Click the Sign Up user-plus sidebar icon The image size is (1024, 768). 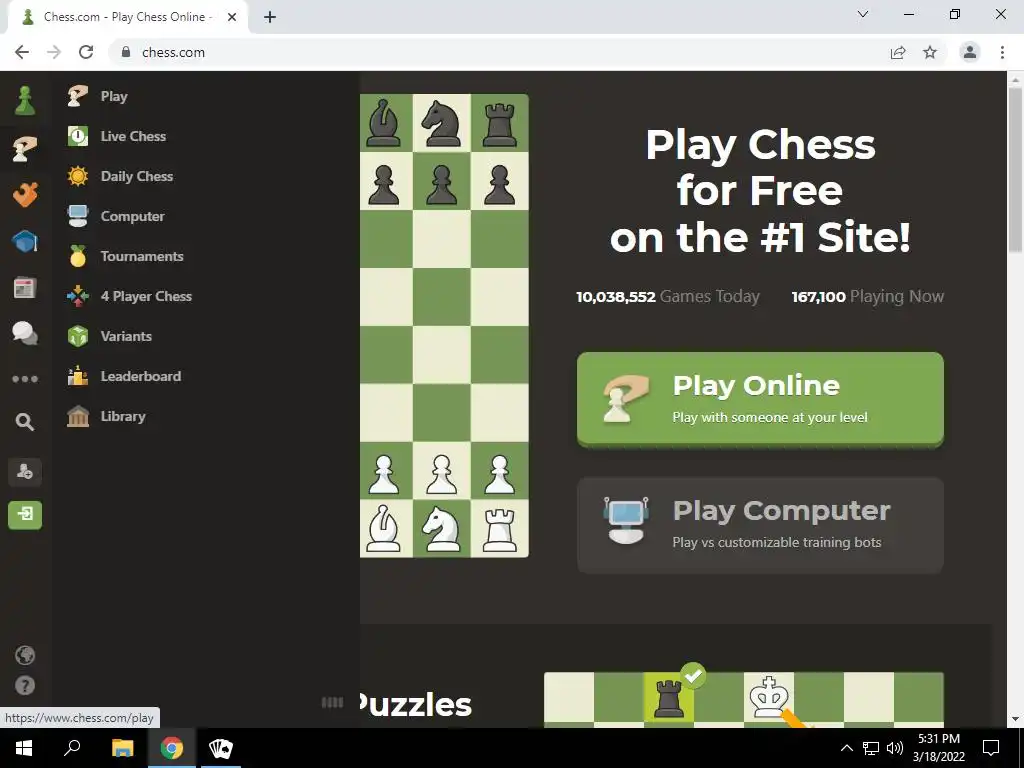click(x=25, y=472)
